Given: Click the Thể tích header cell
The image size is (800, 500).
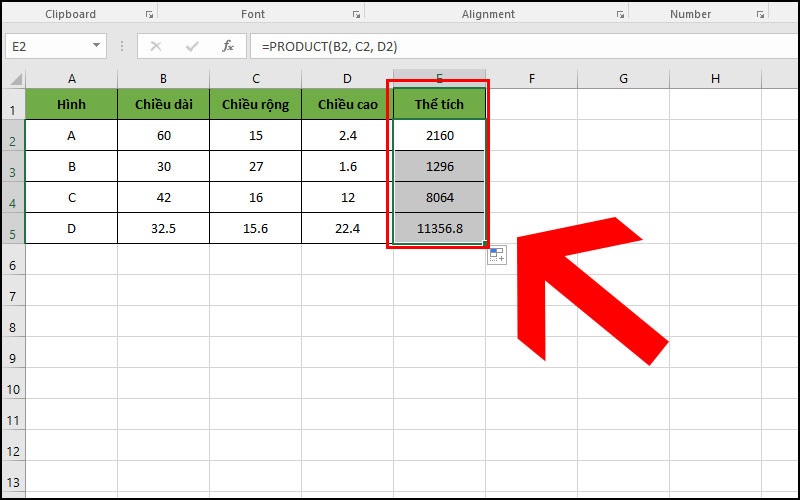Looking at the screenshot, I should tap(440, 104).
